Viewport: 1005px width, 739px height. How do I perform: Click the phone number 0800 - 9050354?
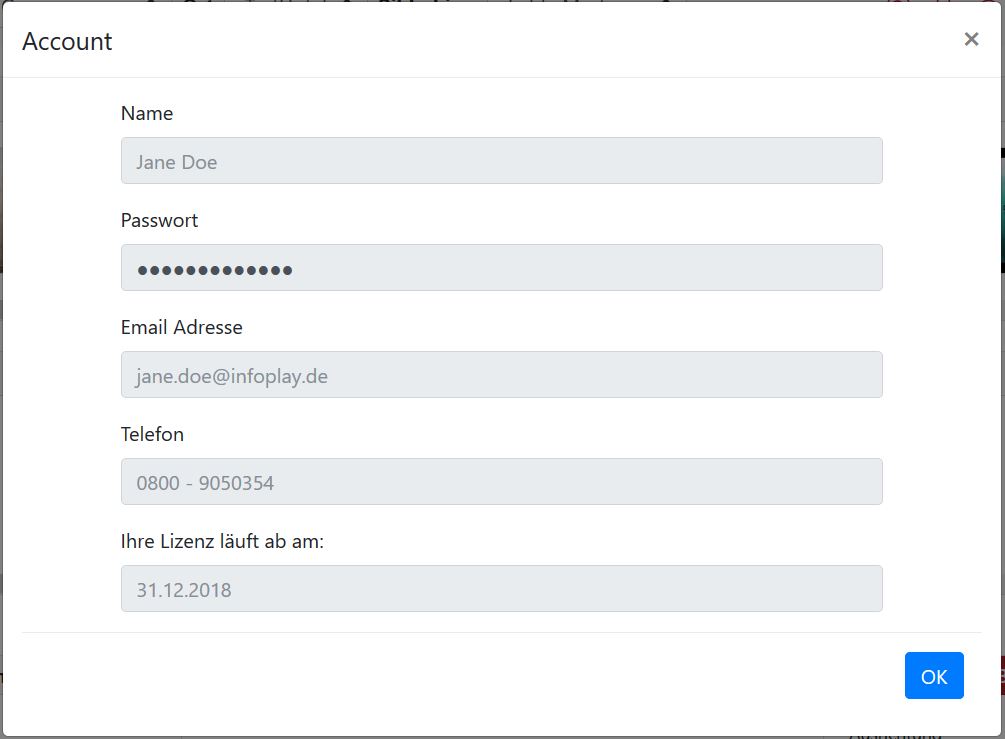(205, 484)
